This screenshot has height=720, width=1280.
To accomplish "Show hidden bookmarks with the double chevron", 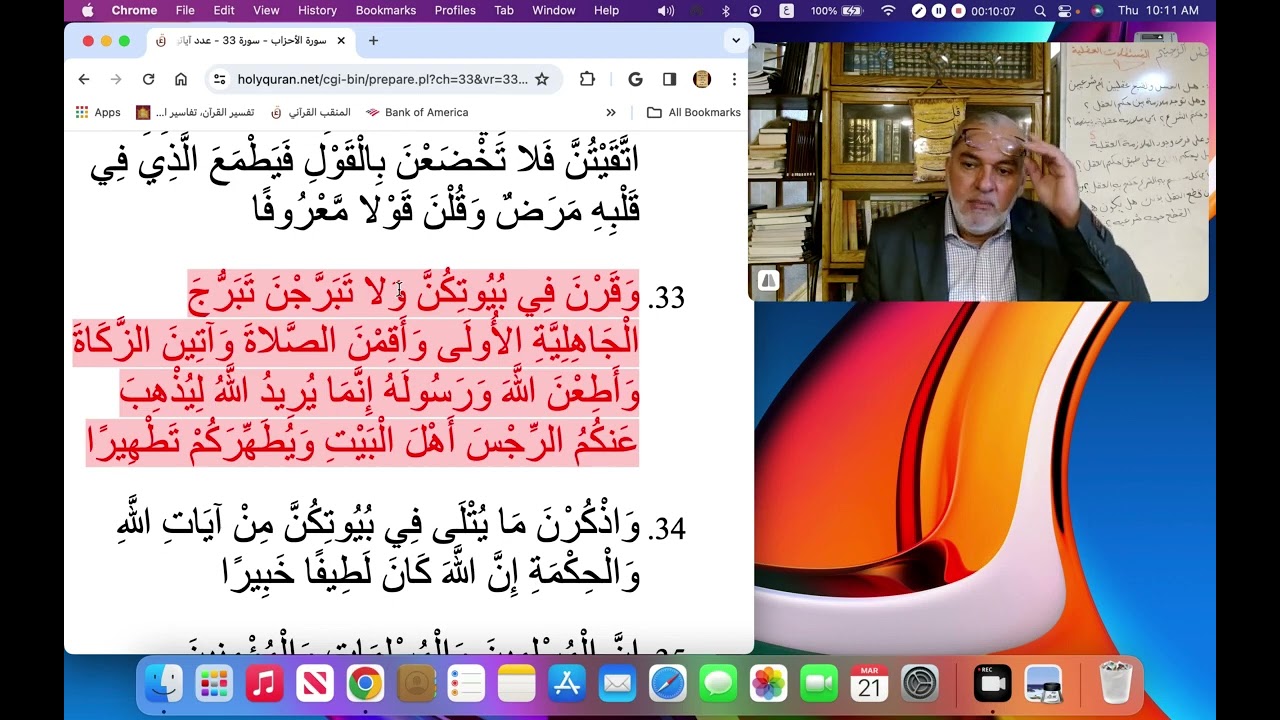I will [x=611, y=112].
